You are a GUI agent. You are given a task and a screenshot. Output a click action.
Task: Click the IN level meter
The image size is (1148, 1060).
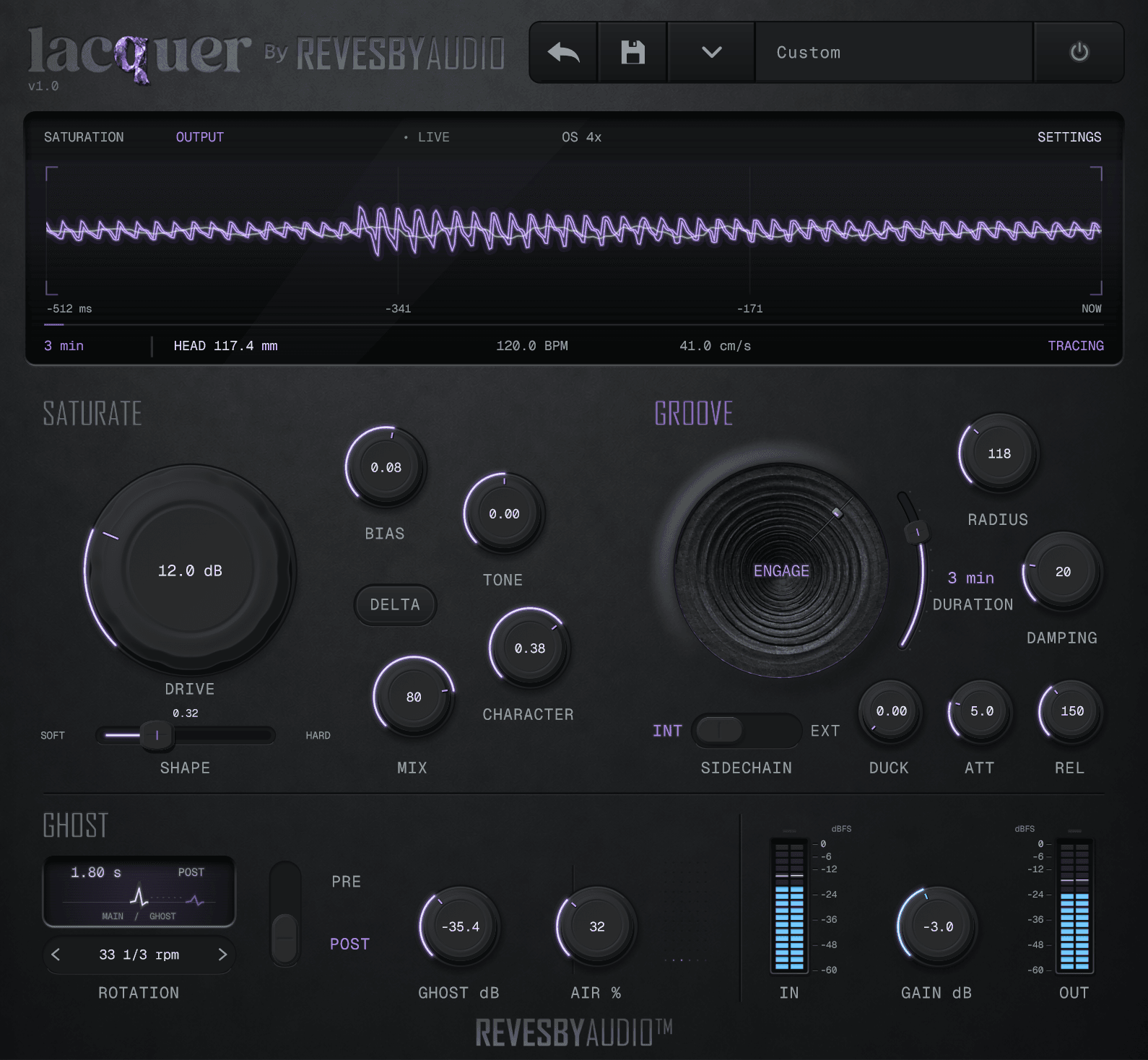[789, 905]
